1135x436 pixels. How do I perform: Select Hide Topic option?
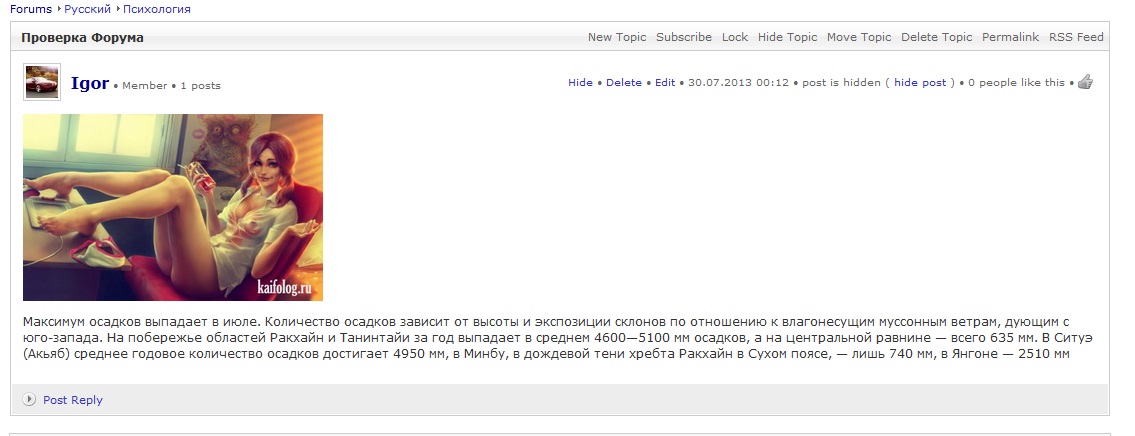[x=788, y=37]
